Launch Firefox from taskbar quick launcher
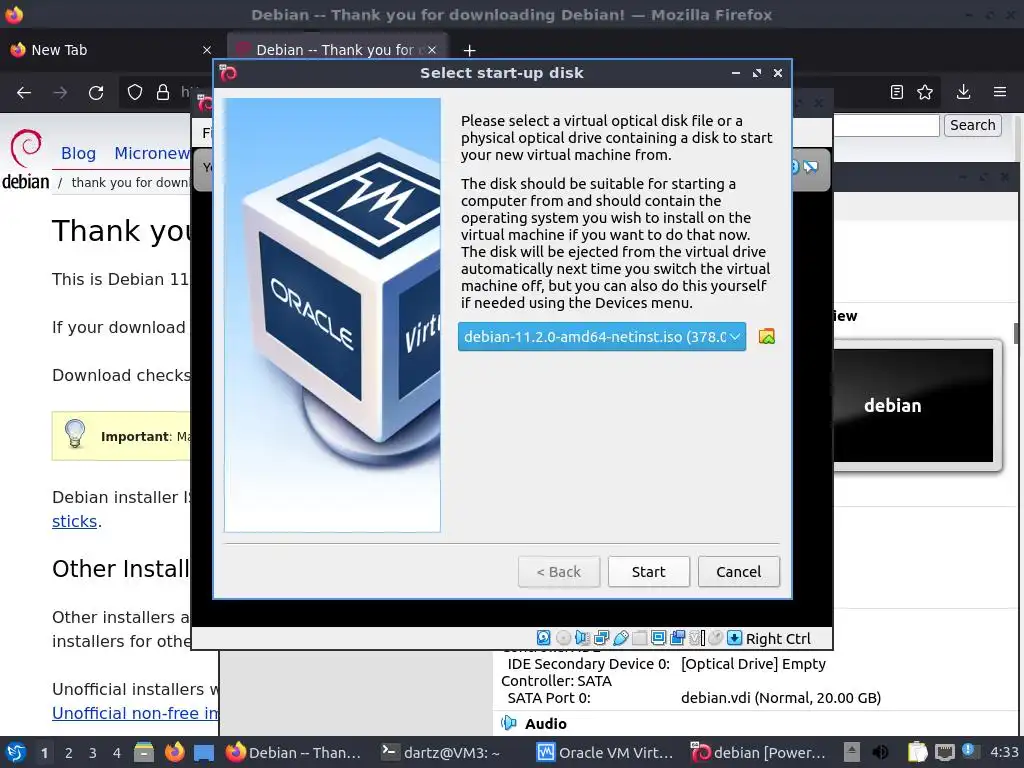Viewport: 1024px width, 768px height. coord(174,752)
